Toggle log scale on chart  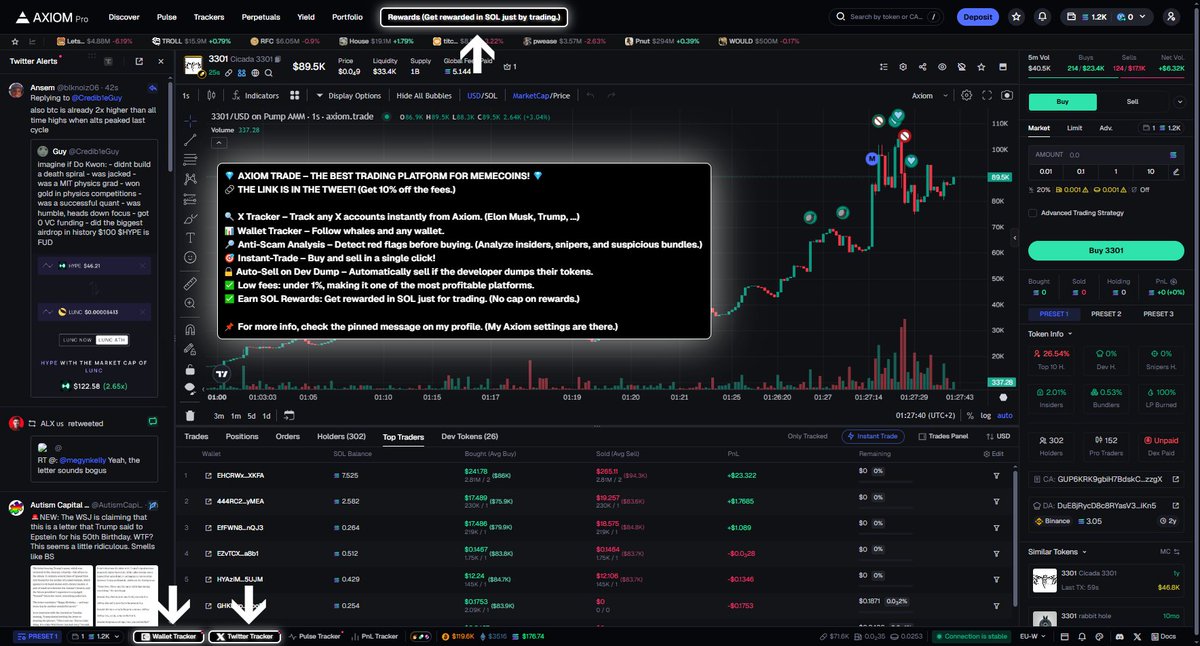986,415
